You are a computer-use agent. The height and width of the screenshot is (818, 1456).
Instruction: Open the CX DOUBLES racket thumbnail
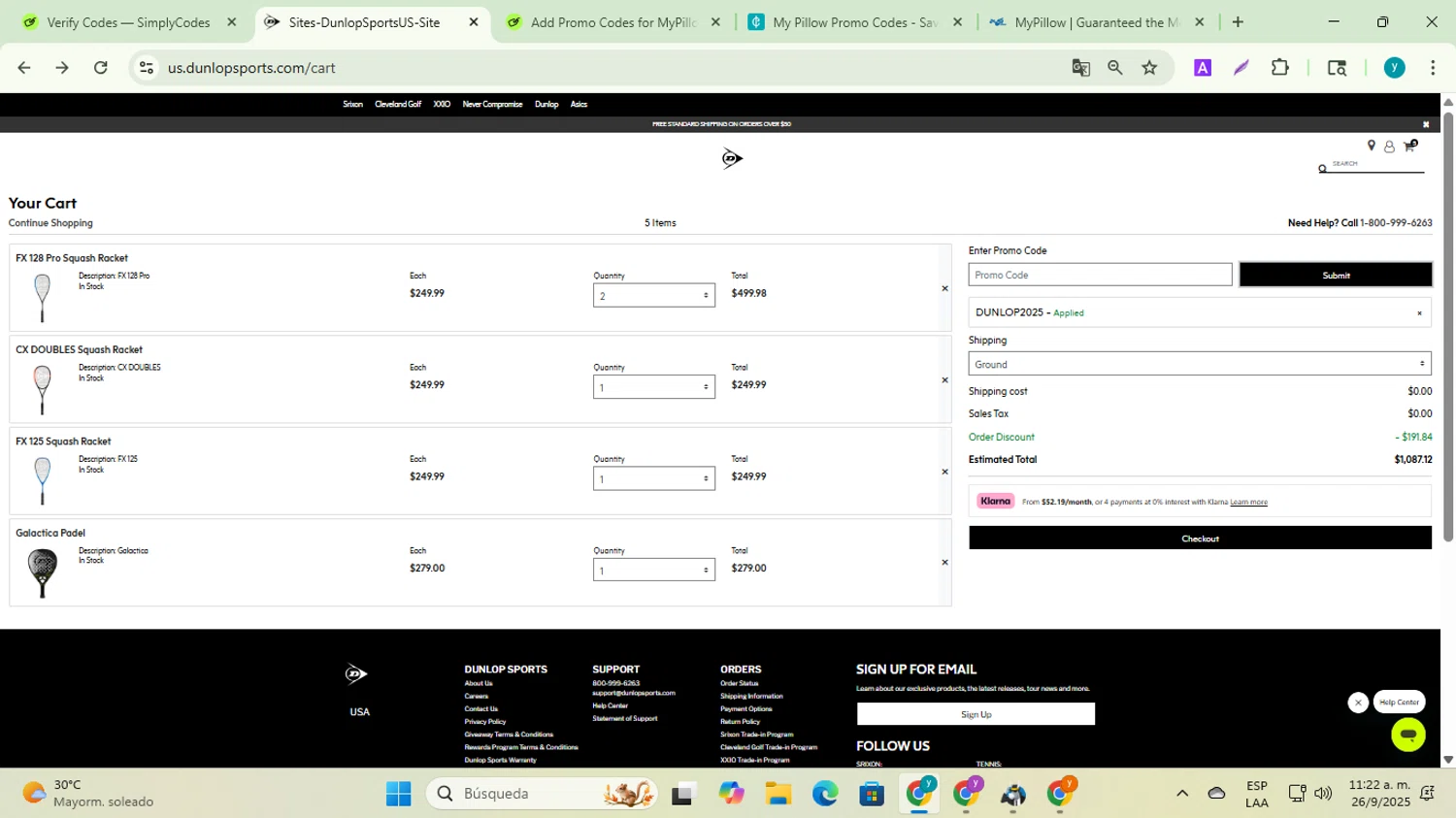[x=42, y=389]
